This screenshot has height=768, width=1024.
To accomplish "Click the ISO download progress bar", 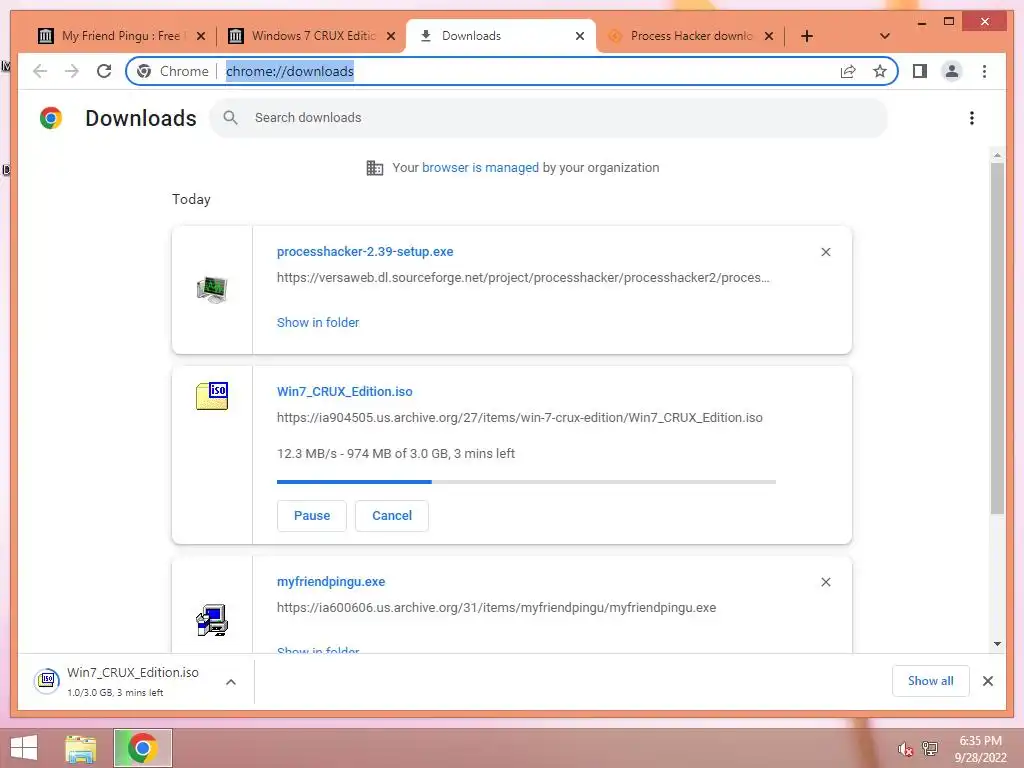I will pos(526,482).
